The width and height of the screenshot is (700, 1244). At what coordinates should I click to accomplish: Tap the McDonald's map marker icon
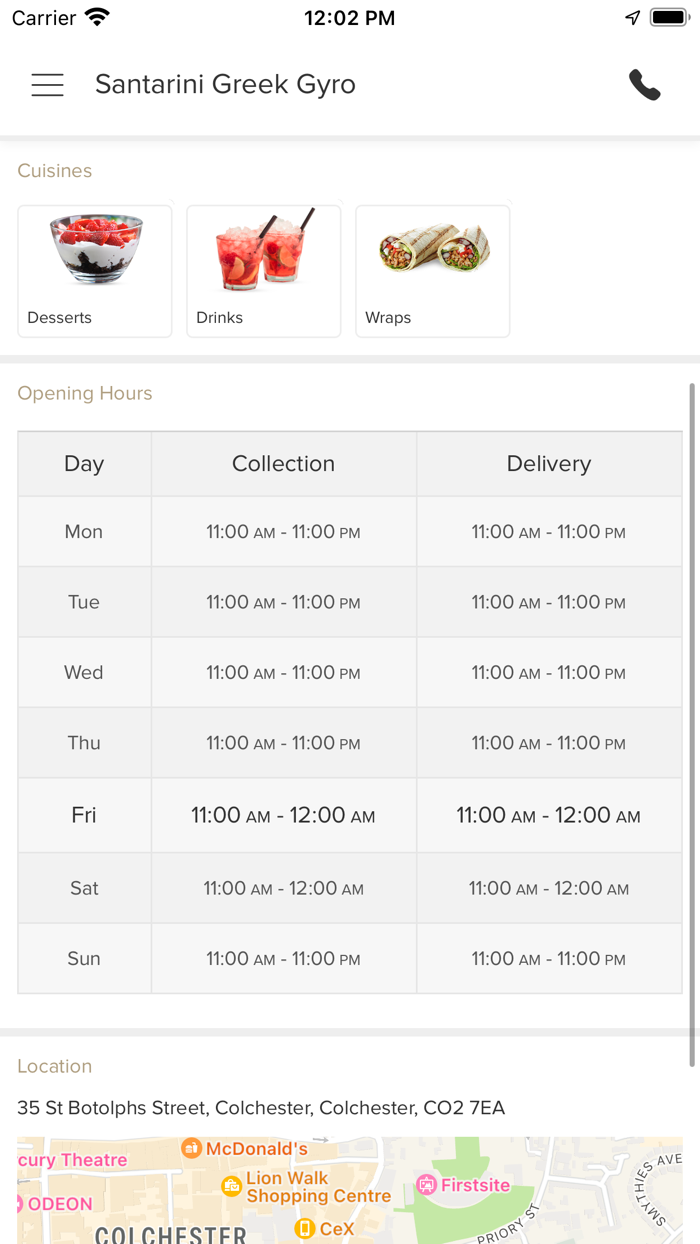pos(191,1149)
